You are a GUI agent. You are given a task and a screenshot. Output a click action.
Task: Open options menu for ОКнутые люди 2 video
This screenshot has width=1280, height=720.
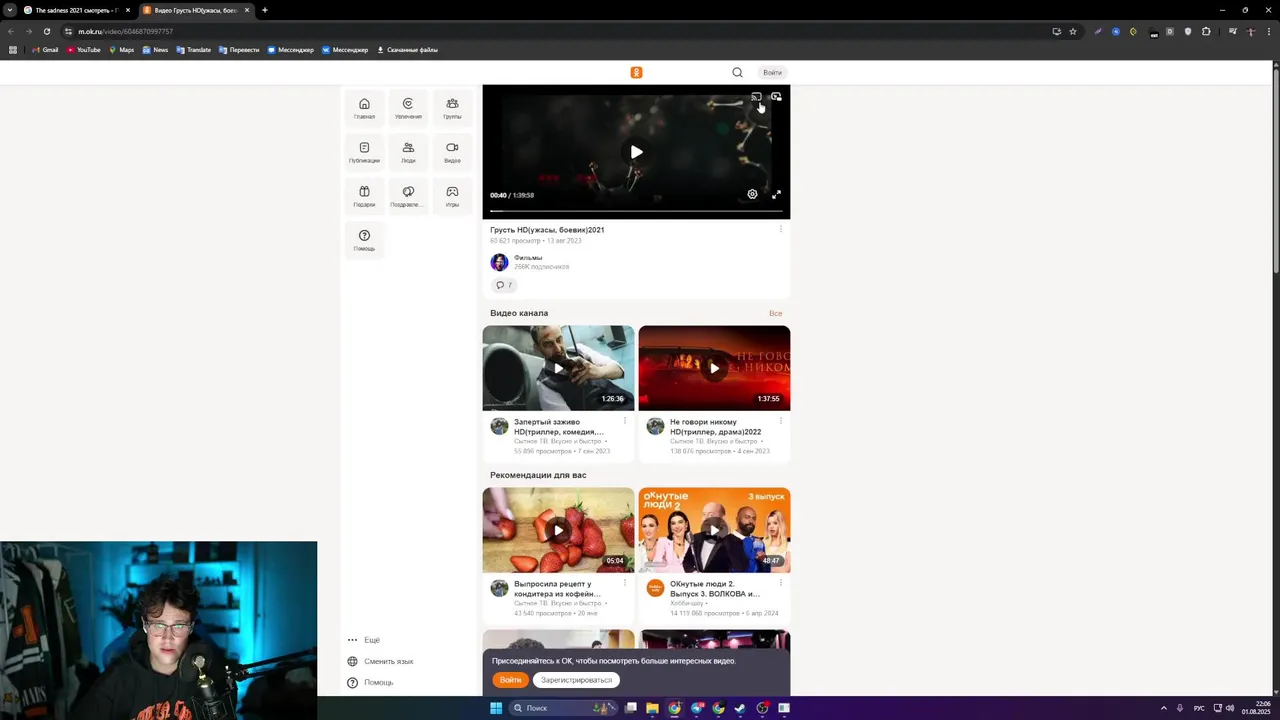pos(781,583)
